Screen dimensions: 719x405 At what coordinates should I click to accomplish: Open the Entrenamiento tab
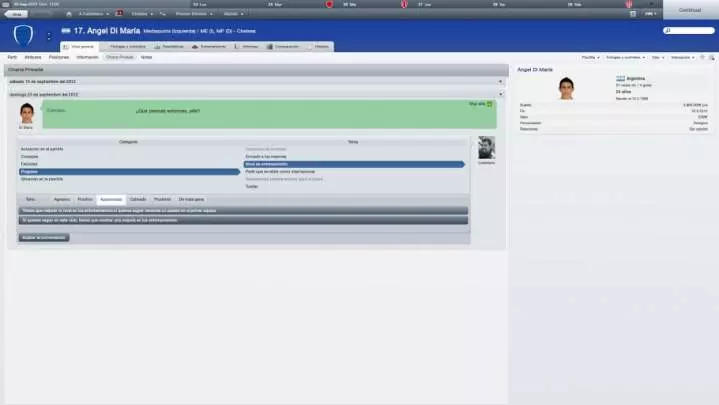pos(209,47)
